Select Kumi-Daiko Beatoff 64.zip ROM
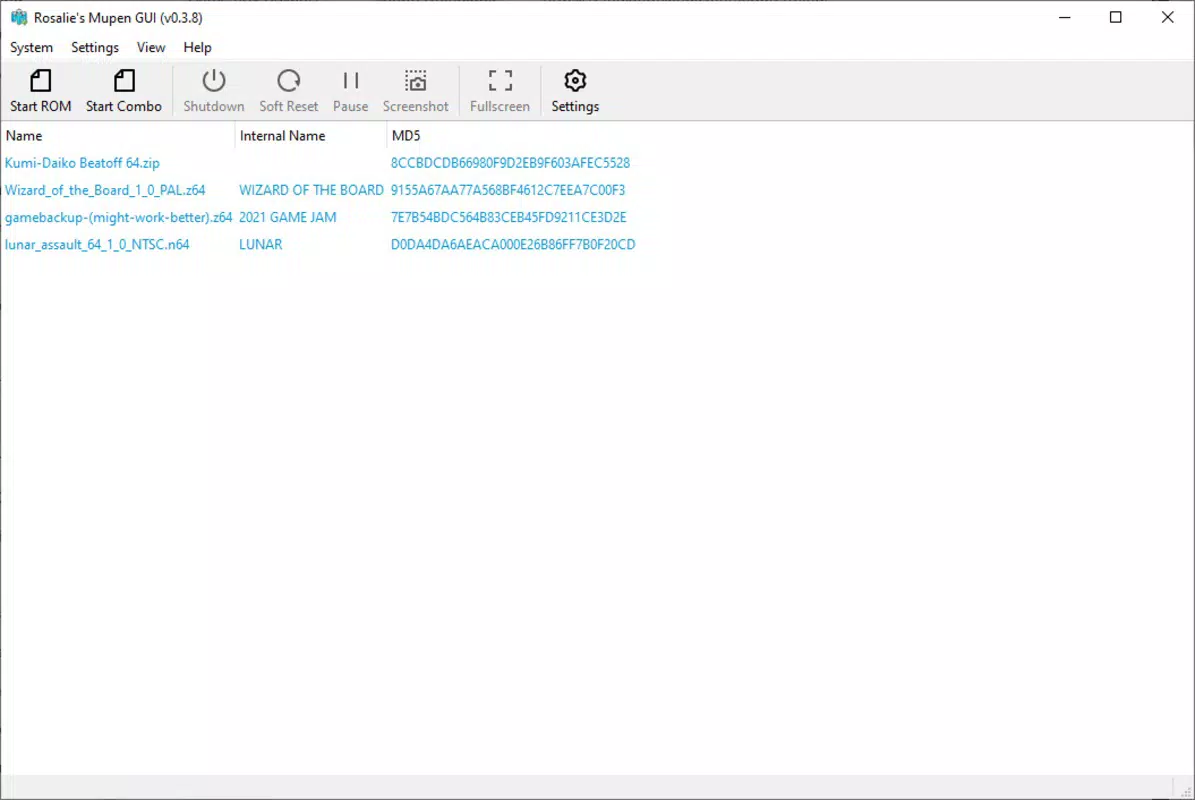 coord(82,163)
